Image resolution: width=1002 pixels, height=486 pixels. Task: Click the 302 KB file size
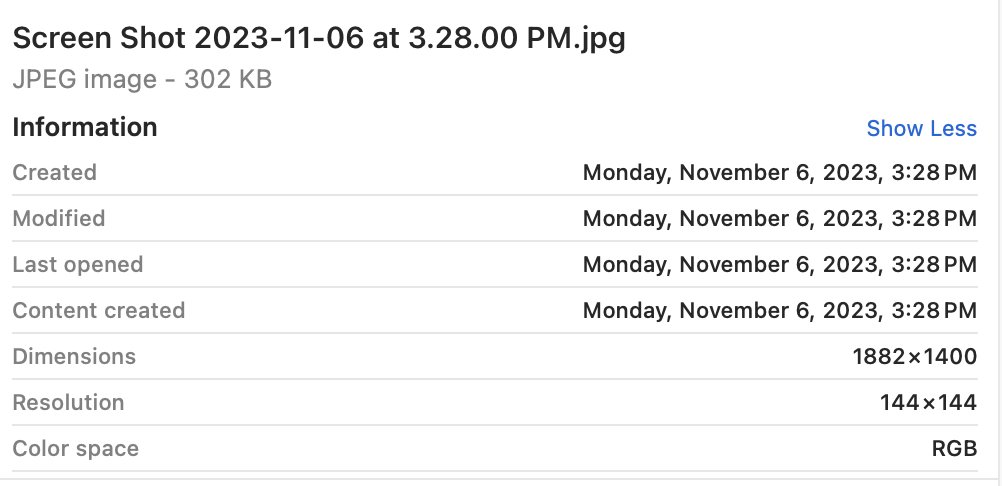(x=228, y=80)
